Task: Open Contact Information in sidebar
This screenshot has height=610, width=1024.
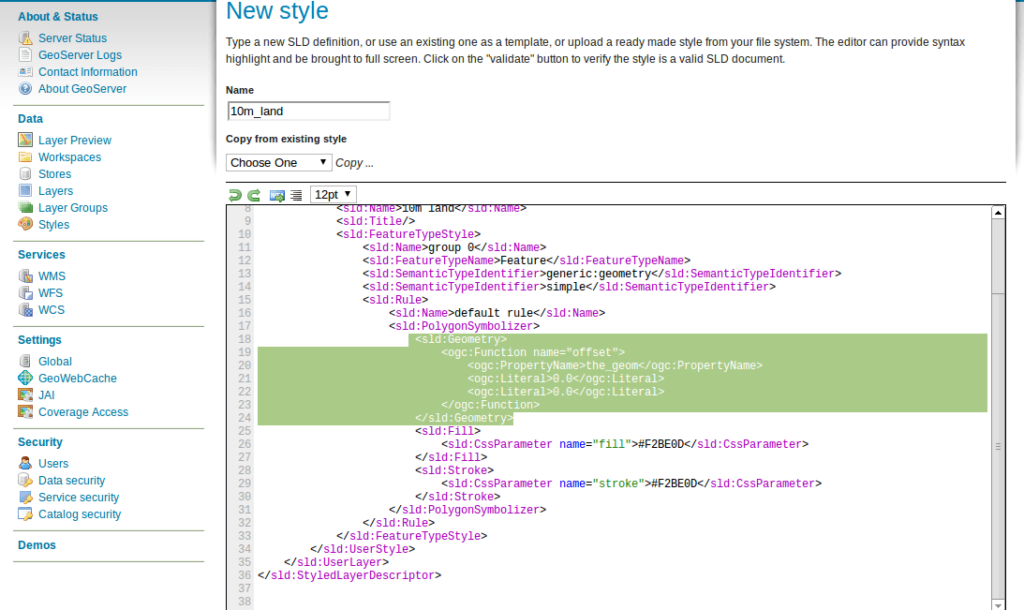Action: (88, 72)
